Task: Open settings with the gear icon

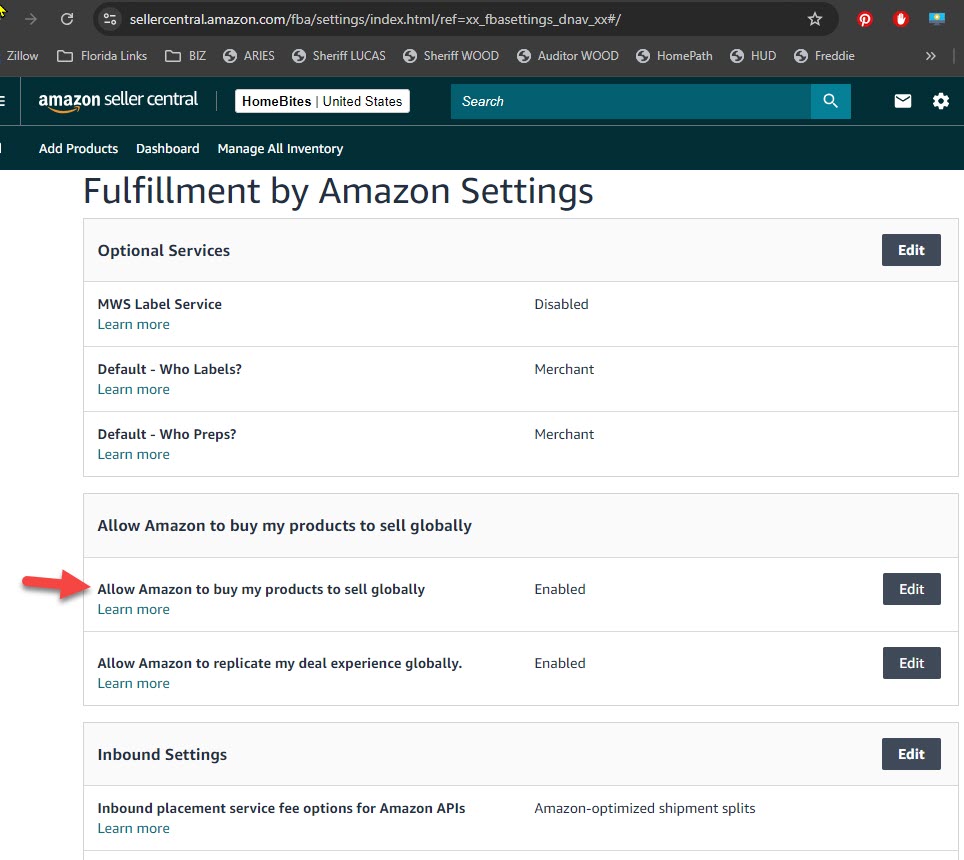Action: pos(941,101)
